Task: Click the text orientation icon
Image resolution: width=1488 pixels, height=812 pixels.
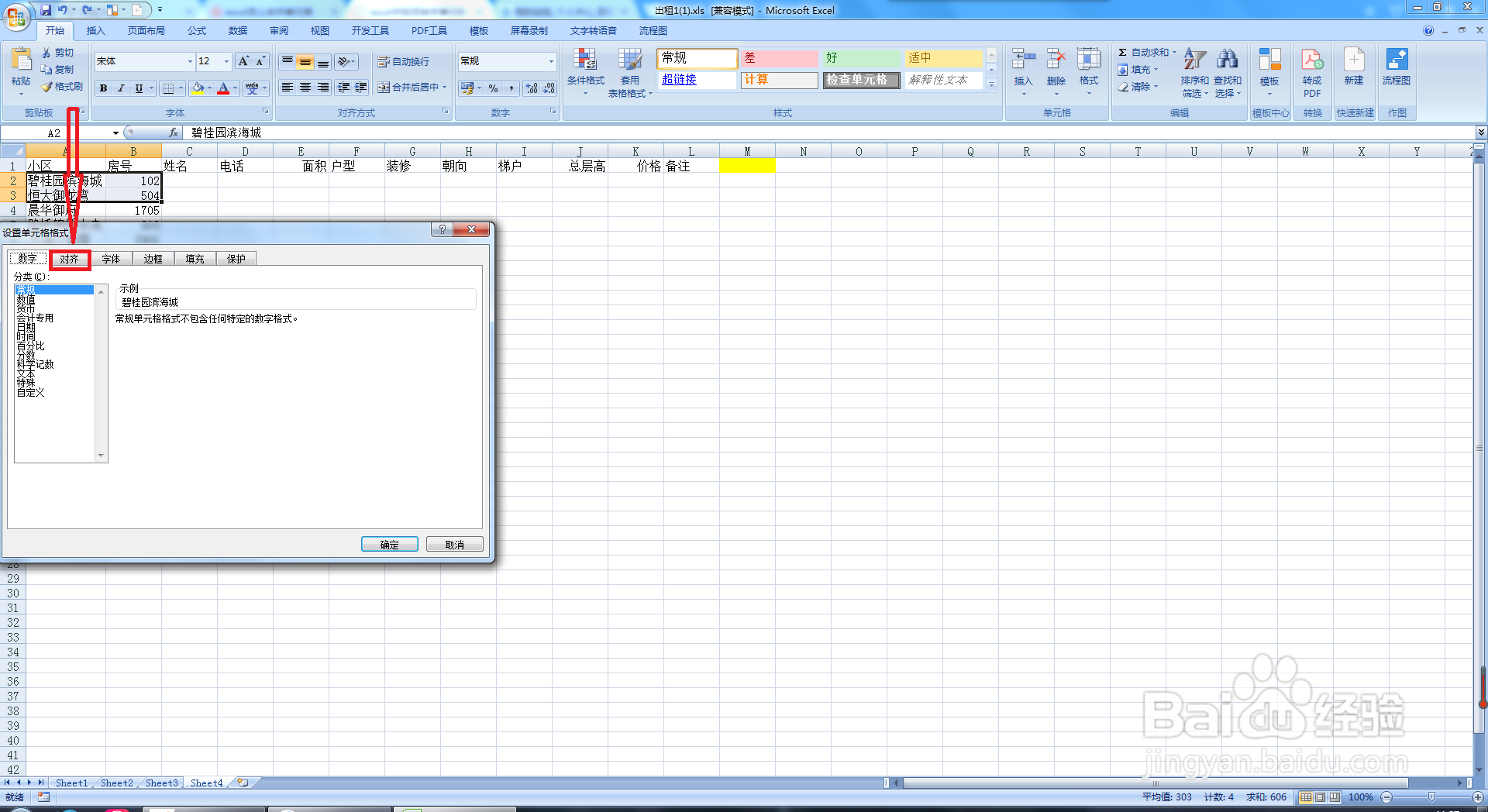Action: pos(344,61)
